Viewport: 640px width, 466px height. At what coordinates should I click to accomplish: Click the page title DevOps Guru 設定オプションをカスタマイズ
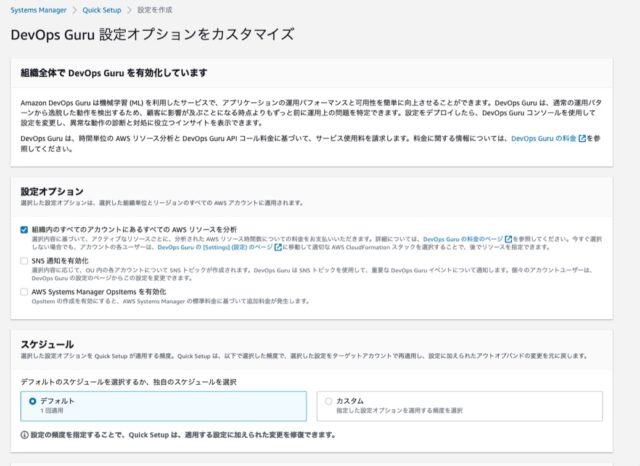152,34
